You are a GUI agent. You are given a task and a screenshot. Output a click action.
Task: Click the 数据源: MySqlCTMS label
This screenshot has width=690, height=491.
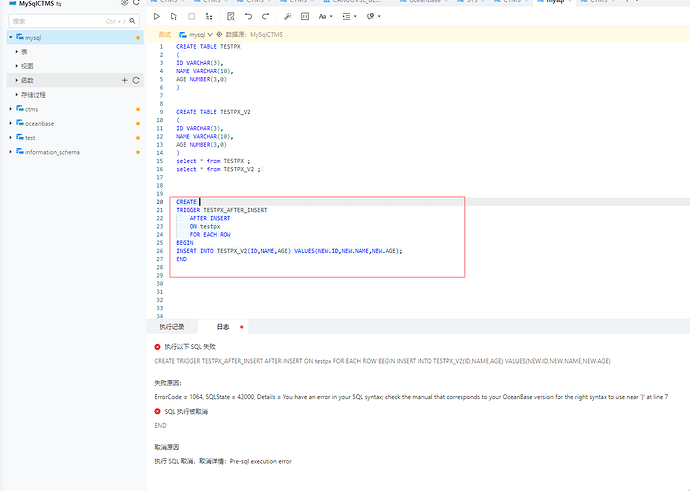(x=254, y=34)
